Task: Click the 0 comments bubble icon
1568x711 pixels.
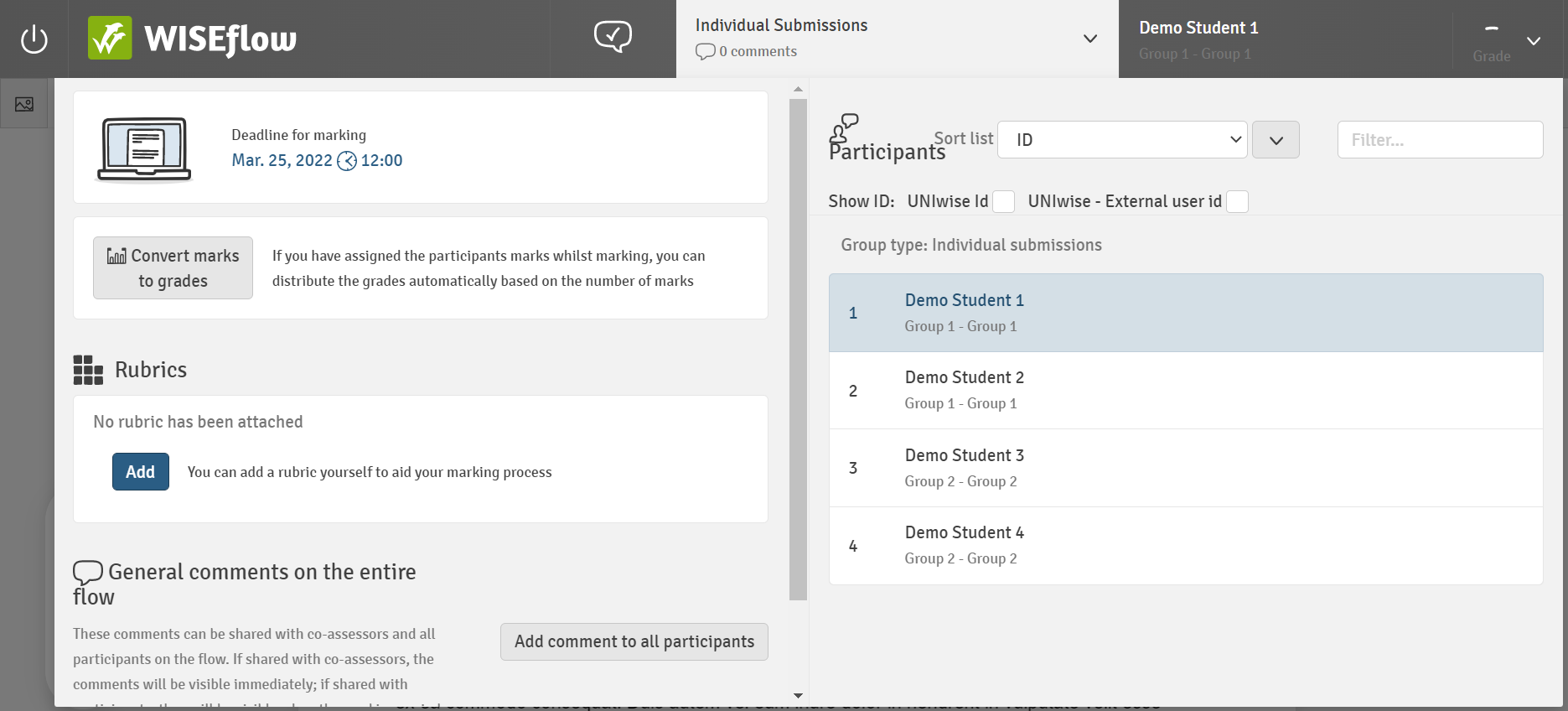Action: coord(705,52)
